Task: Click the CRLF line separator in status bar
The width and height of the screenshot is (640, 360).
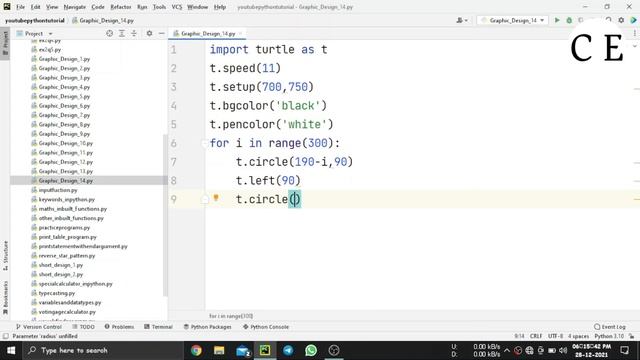Action: click(536, 336)
